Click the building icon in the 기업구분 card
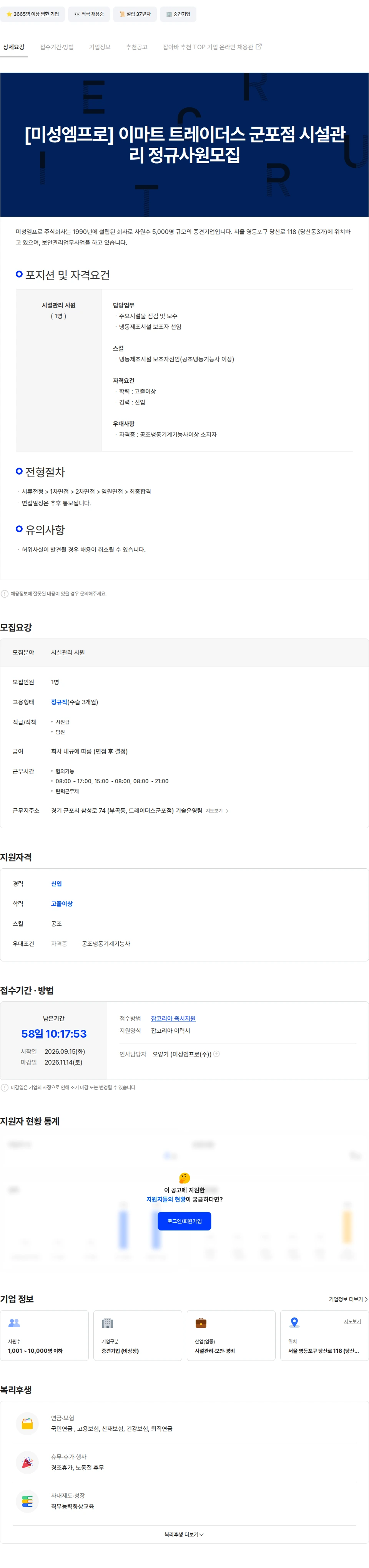 (108, 1323)
